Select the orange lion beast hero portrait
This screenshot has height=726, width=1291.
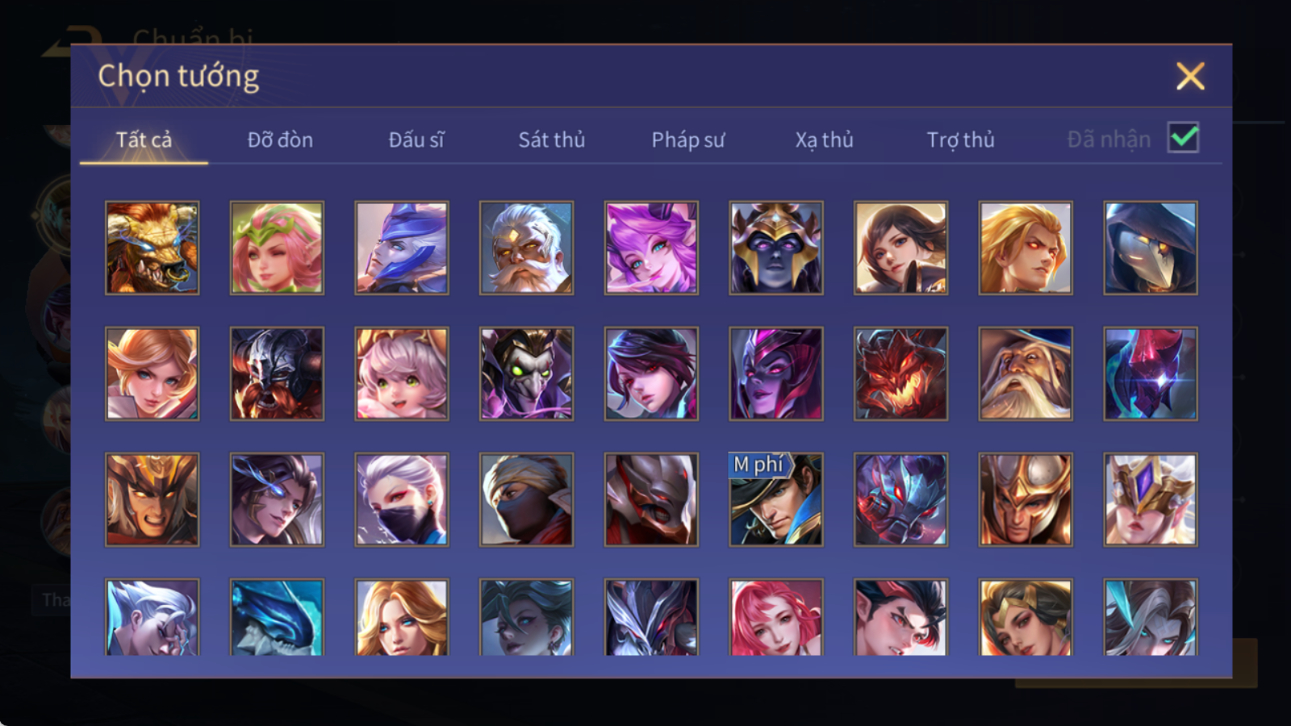coord(152,248)
